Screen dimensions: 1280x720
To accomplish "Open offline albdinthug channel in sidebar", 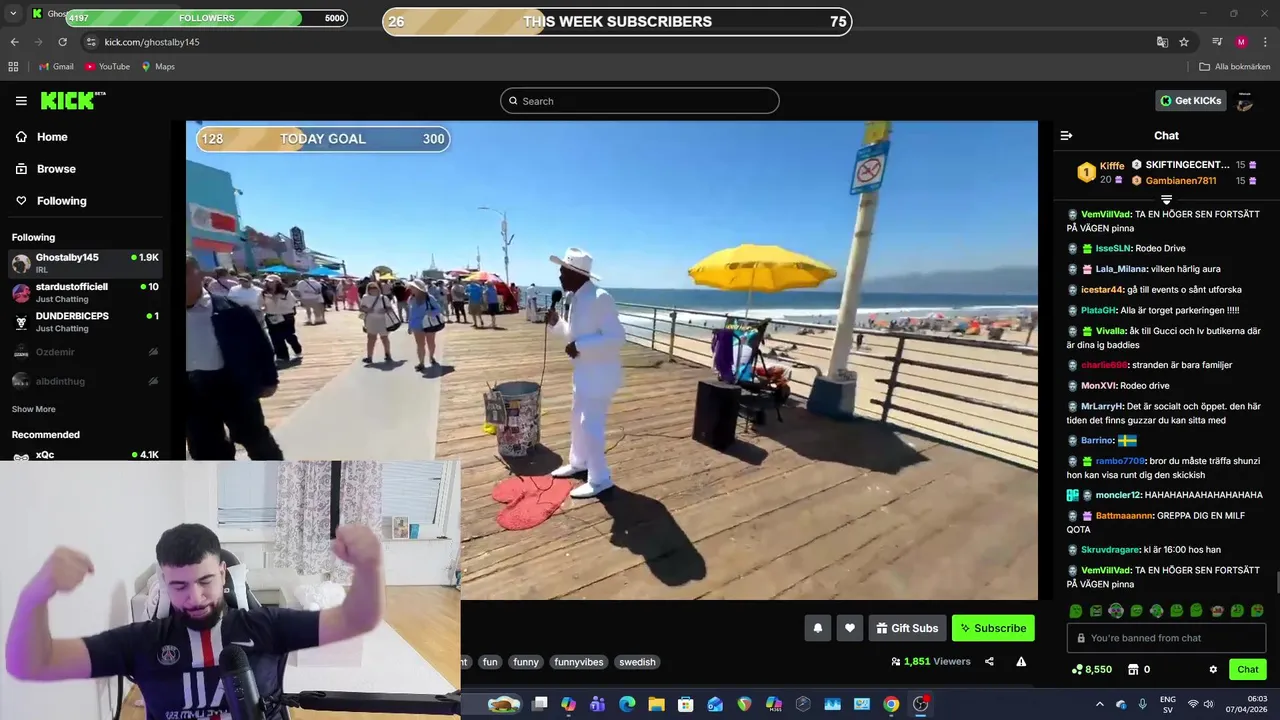I will (x=85, y=381).
